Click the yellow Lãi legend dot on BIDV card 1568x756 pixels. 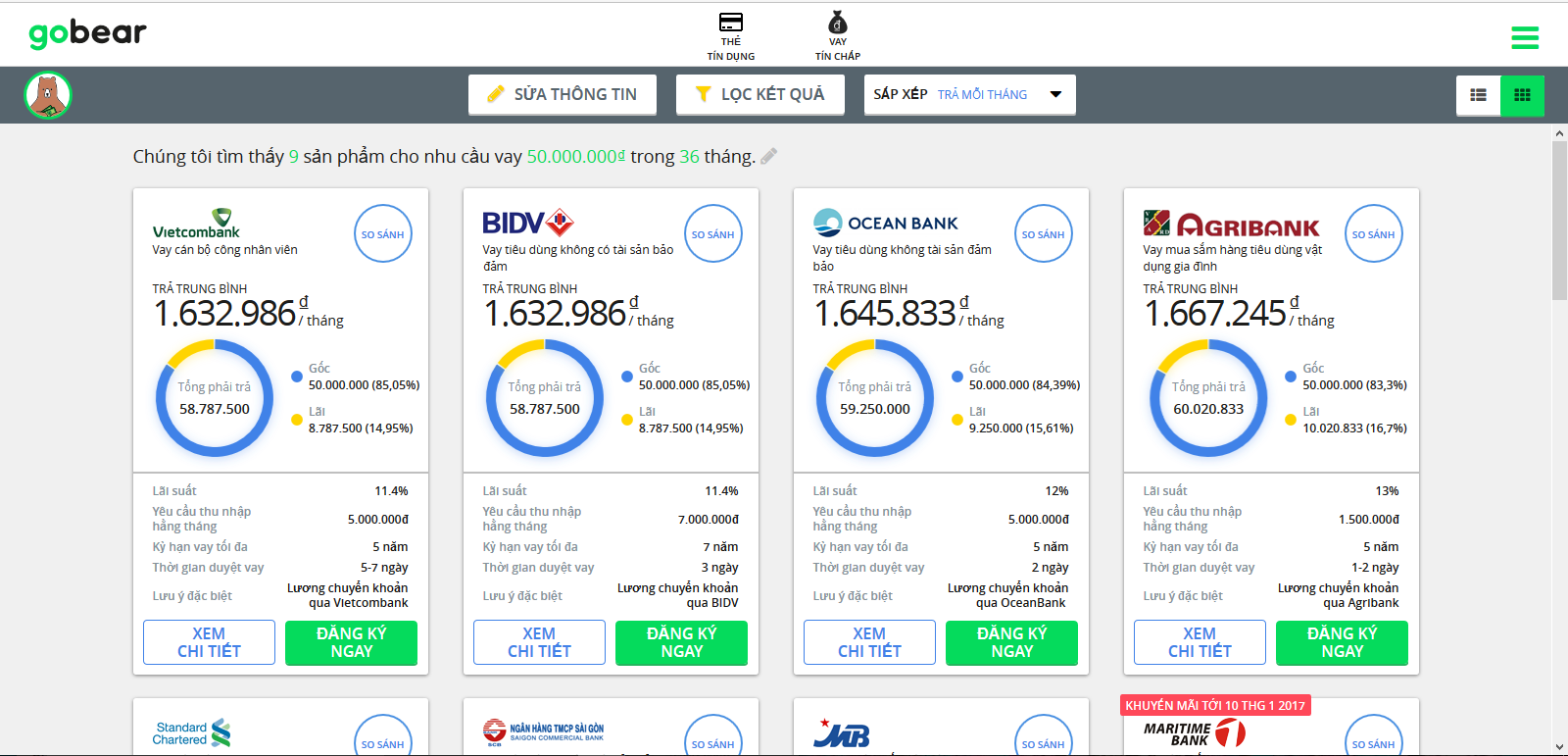(x=627, y=420)
